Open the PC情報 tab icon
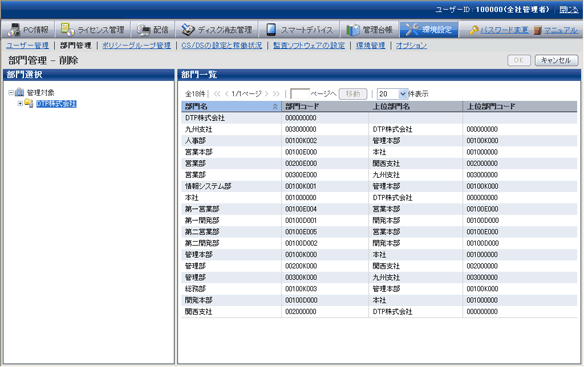 pos(14,29)
